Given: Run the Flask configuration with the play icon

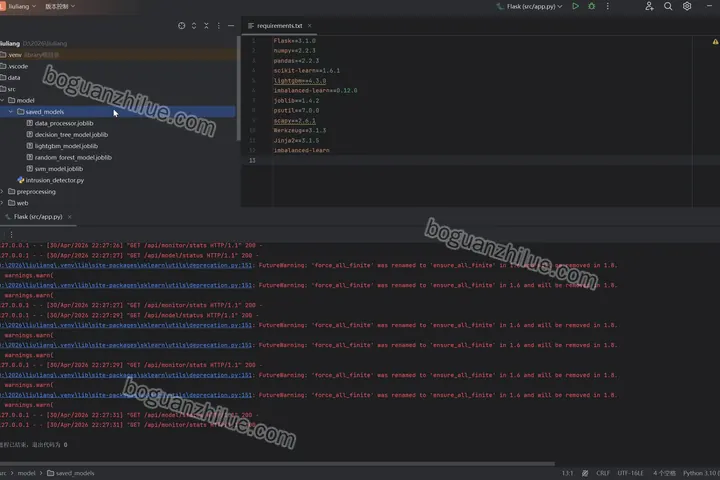Looking at the screenshot, I should click(575, 6).
